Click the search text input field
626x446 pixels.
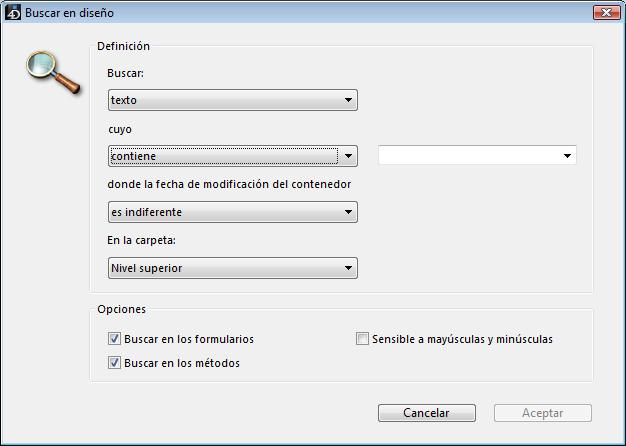469,156
